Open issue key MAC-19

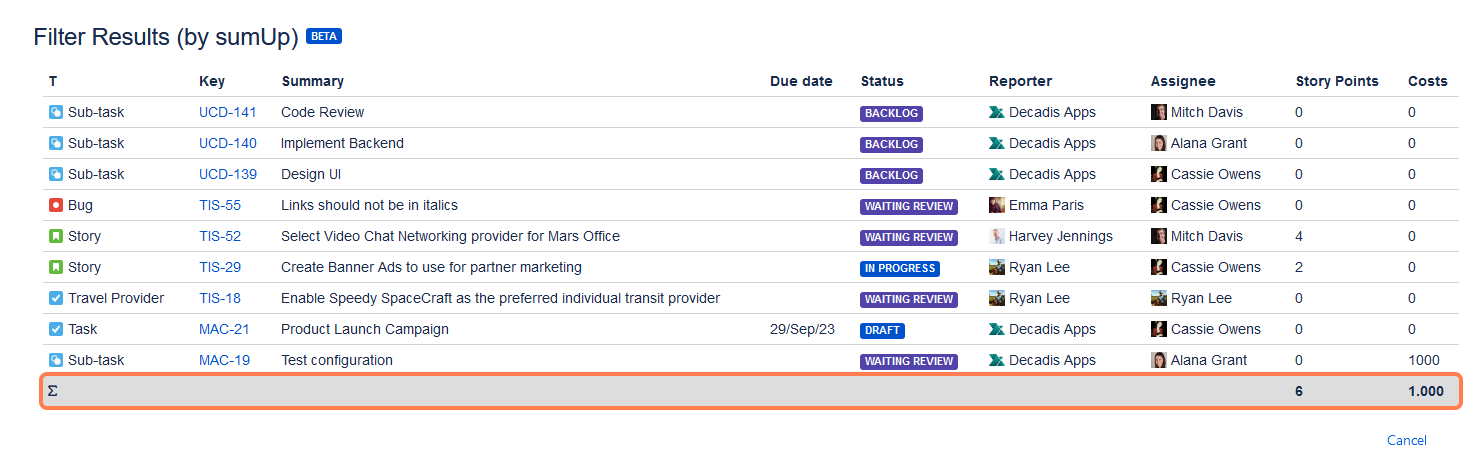pos(225,360)
